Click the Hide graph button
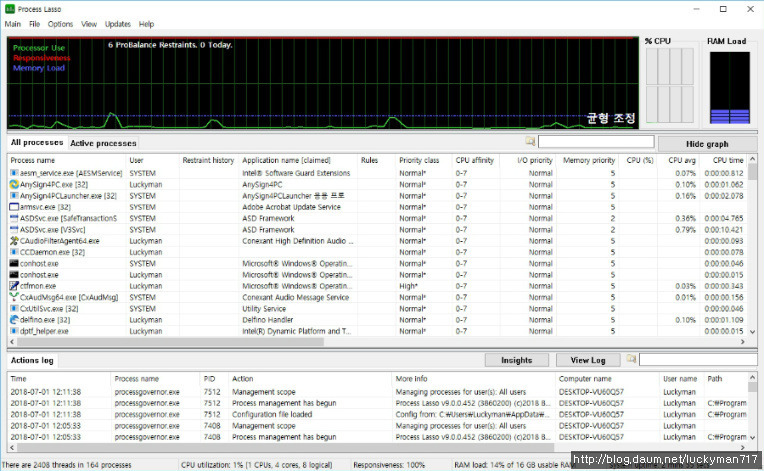This screenshot has height=471, width=764. pos(707,144)
